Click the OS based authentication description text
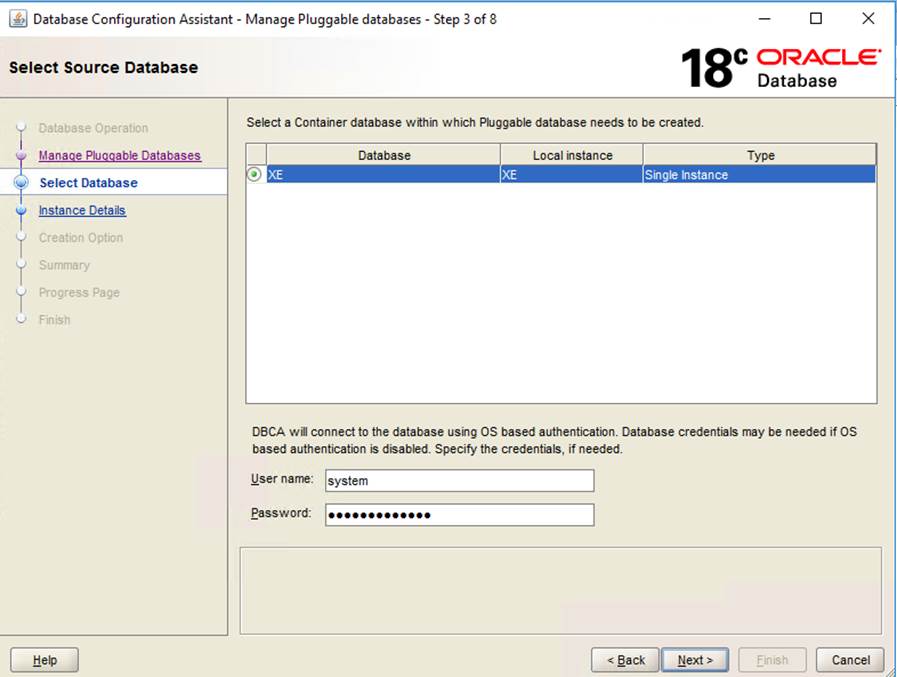 click(554, 440)
